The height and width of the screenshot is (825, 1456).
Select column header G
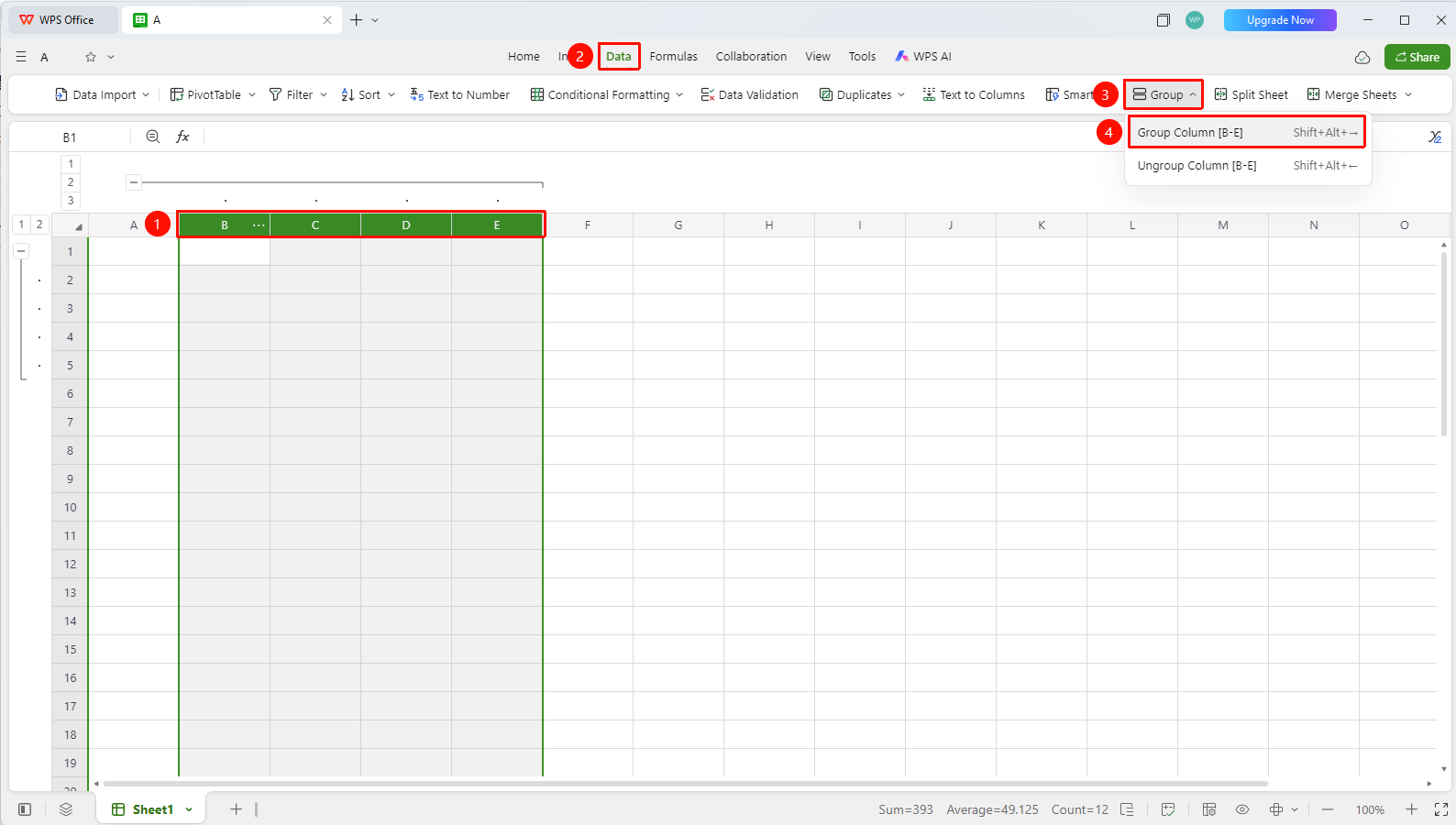click(678, 225)
